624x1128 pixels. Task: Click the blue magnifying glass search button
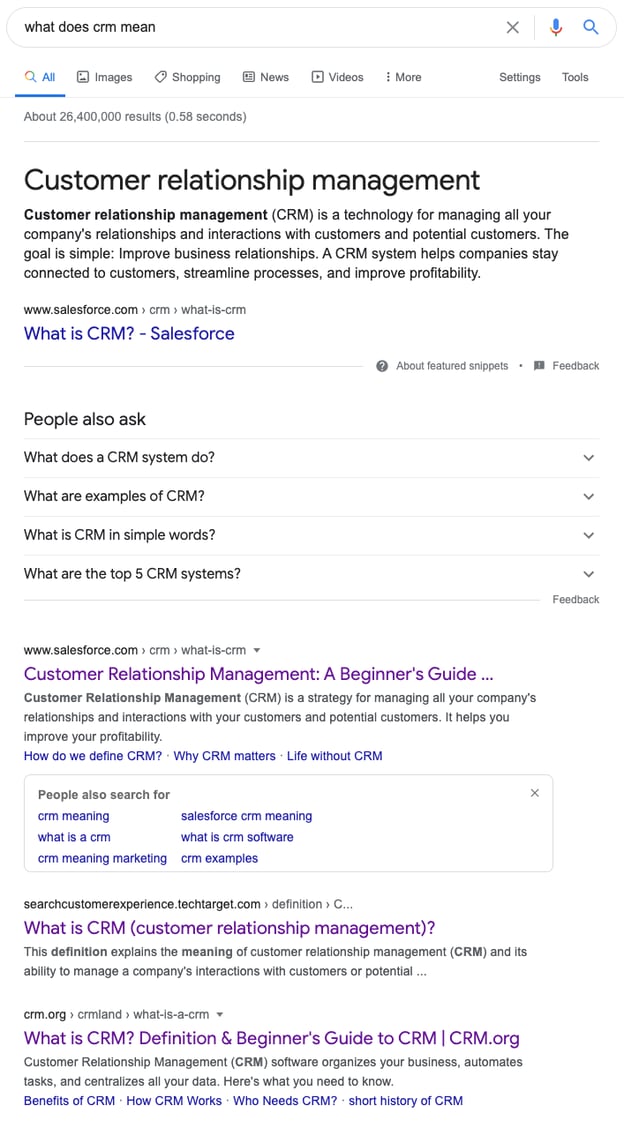coord(591,28)
